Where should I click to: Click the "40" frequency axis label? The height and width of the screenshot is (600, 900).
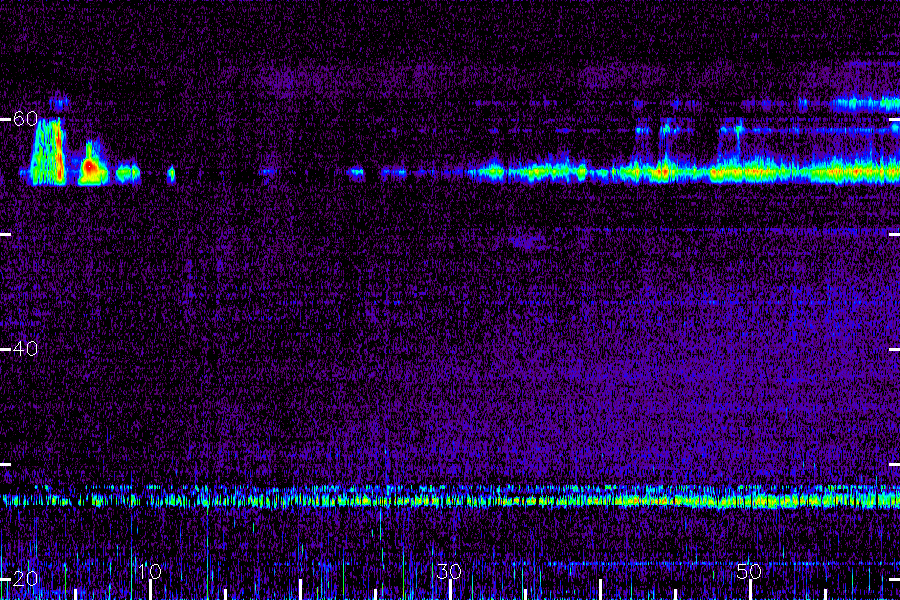[x=25, y=349]
